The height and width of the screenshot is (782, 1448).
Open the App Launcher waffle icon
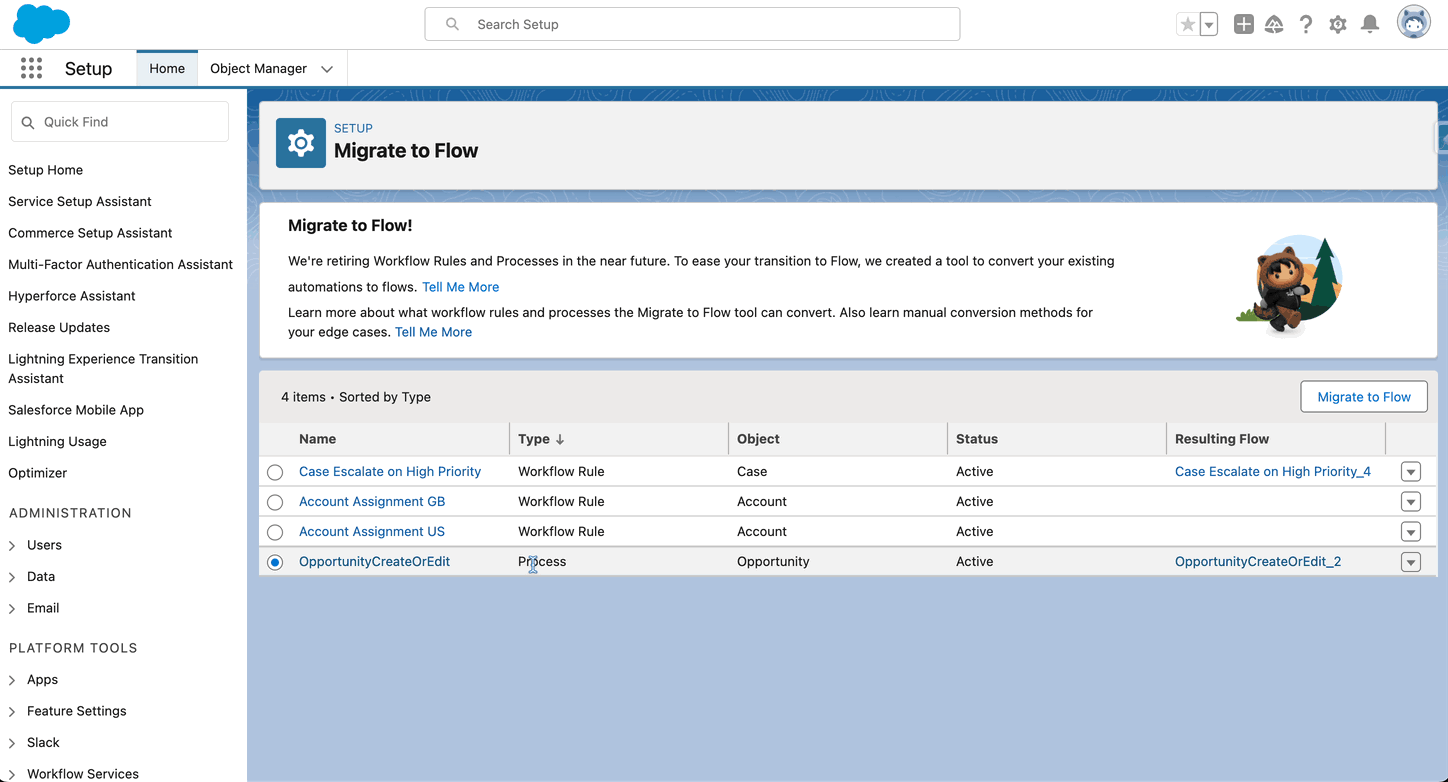(31, 68)
